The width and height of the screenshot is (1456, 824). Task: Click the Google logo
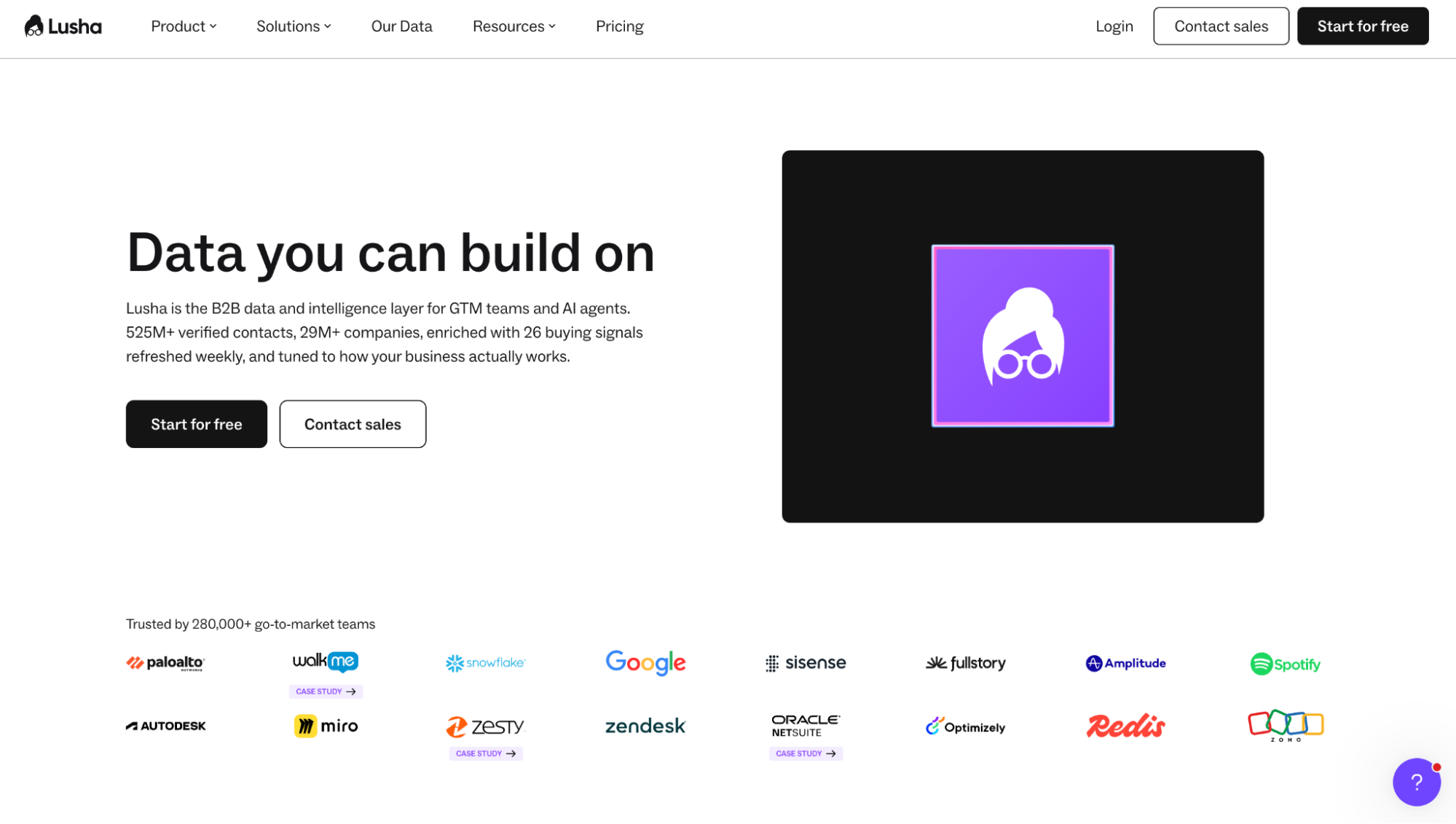click(x=645, y=662)
